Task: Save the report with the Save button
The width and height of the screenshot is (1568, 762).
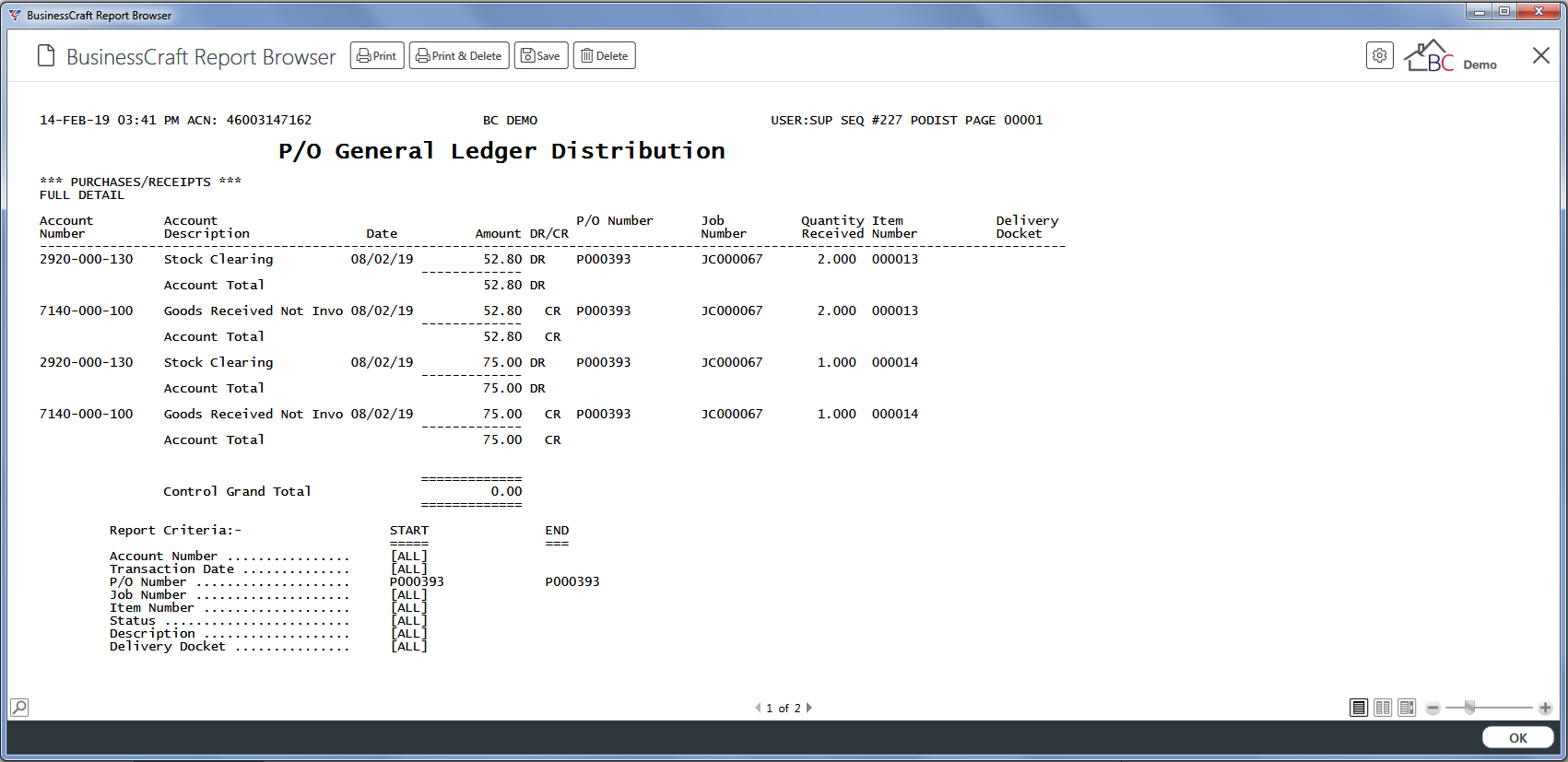Action: point(541,56)
